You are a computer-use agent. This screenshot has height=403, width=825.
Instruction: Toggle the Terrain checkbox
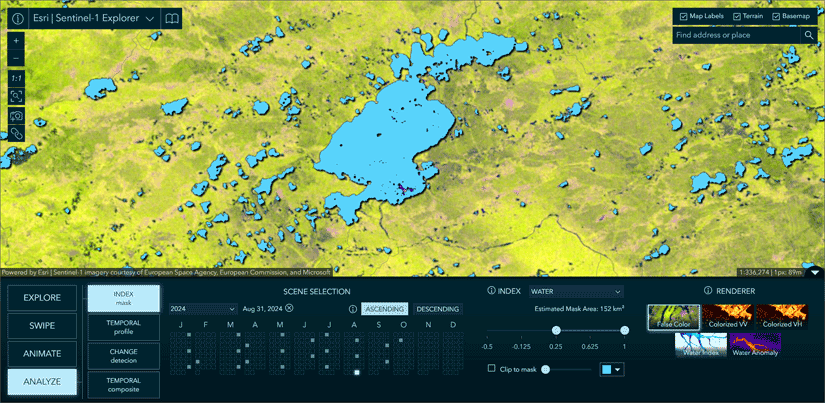point(737,16)
